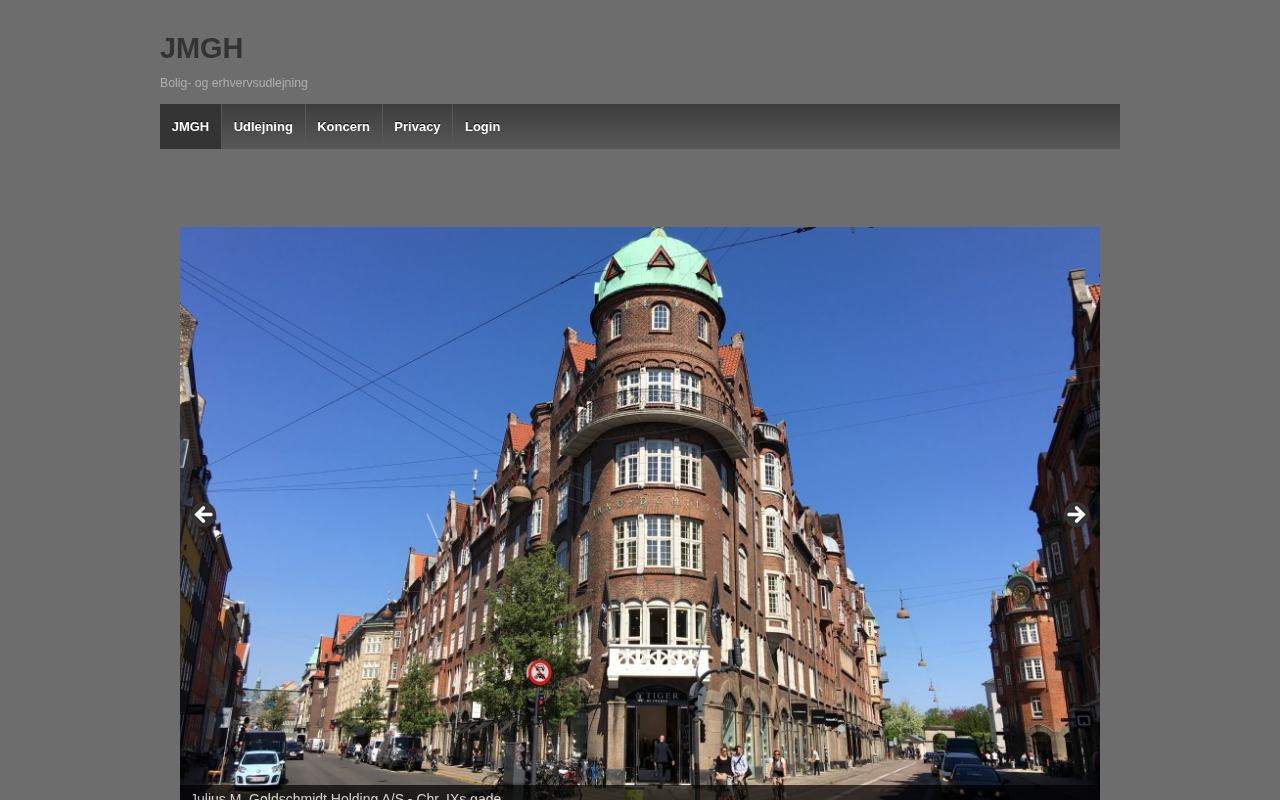
Task: Click the Login link in navigation
Action: coord(482,127)
